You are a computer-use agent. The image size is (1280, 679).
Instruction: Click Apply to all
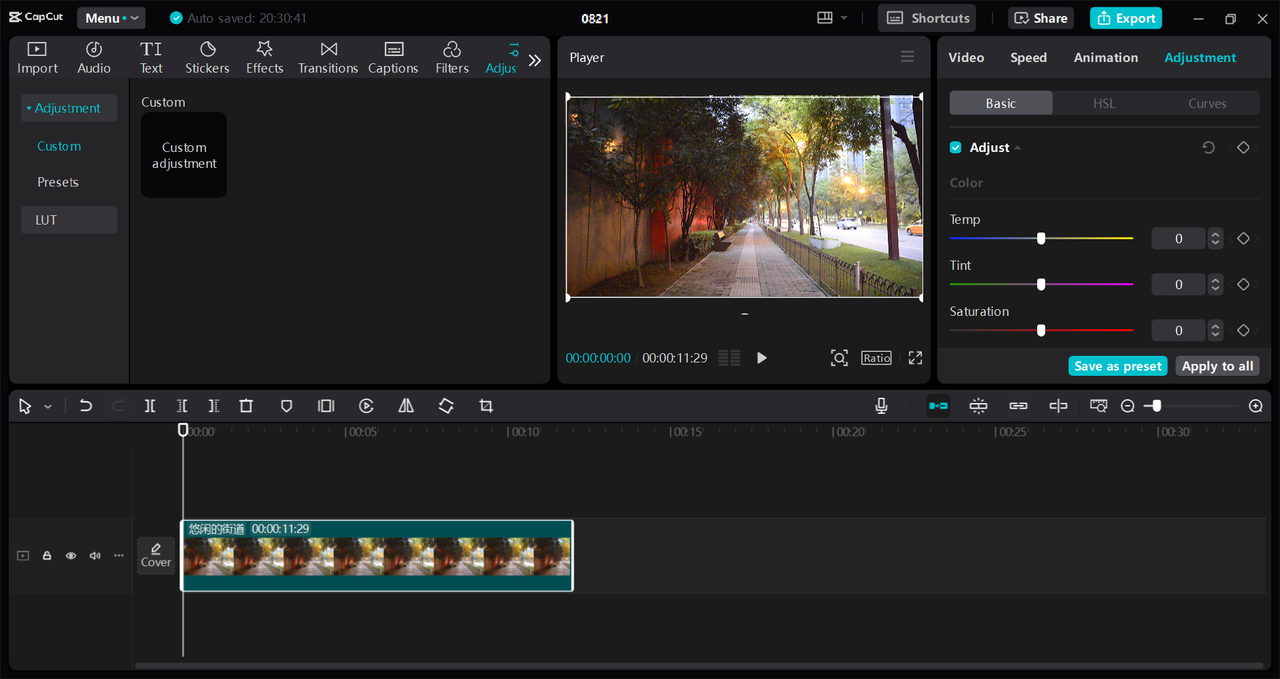tap(1217, 366)
